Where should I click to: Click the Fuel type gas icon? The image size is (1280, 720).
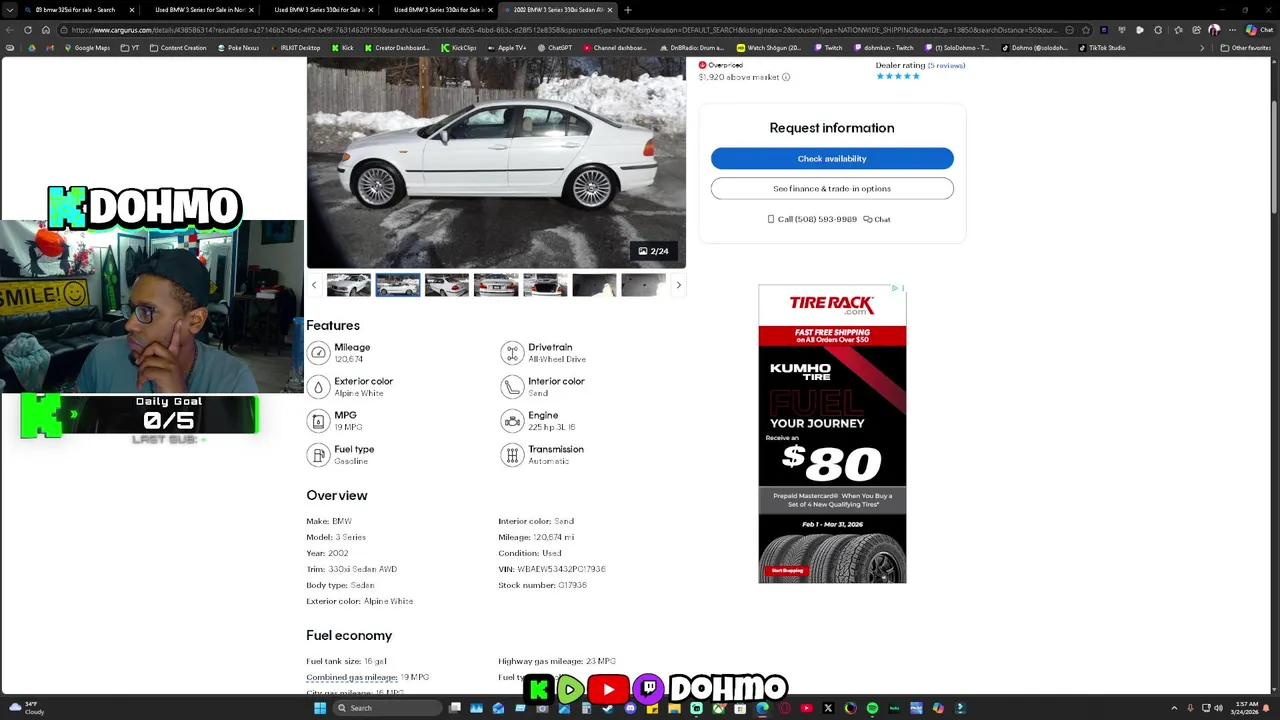pos(318,454)
